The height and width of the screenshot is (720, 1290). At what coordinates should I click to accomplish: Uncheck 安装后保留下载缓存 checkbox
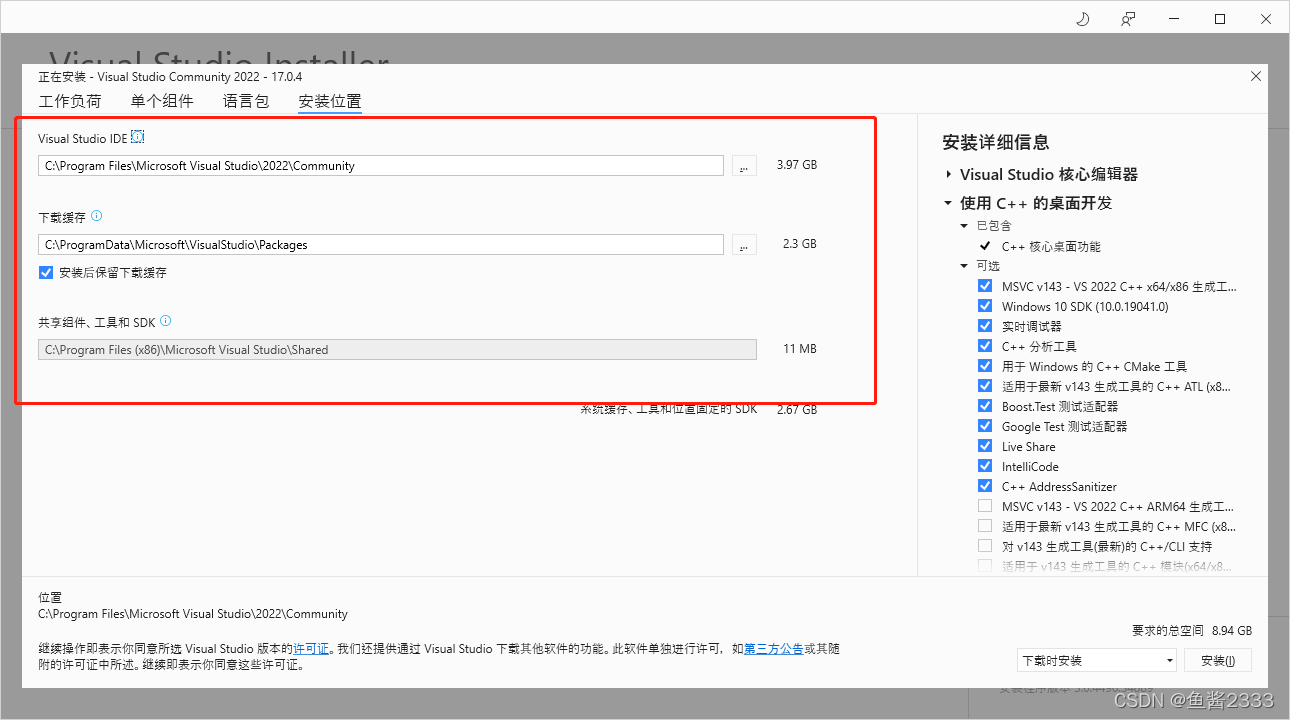(x=46, y=273)
